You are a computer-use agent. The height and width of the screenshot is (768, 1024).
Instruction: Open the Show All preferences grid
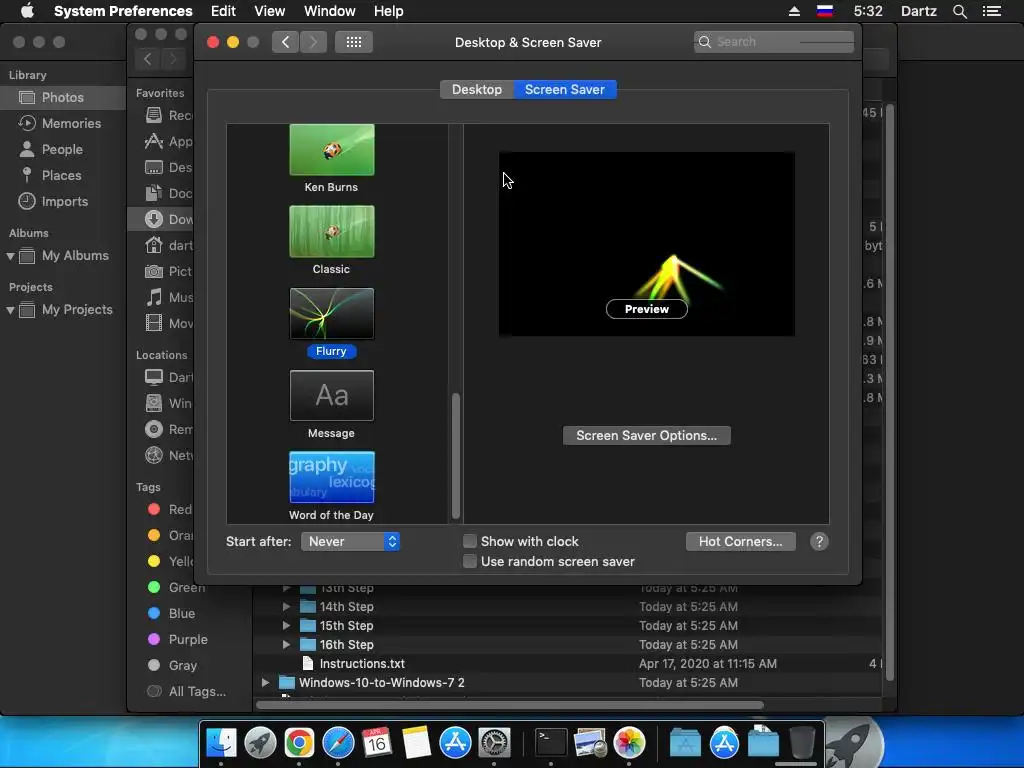coord(353,42)
